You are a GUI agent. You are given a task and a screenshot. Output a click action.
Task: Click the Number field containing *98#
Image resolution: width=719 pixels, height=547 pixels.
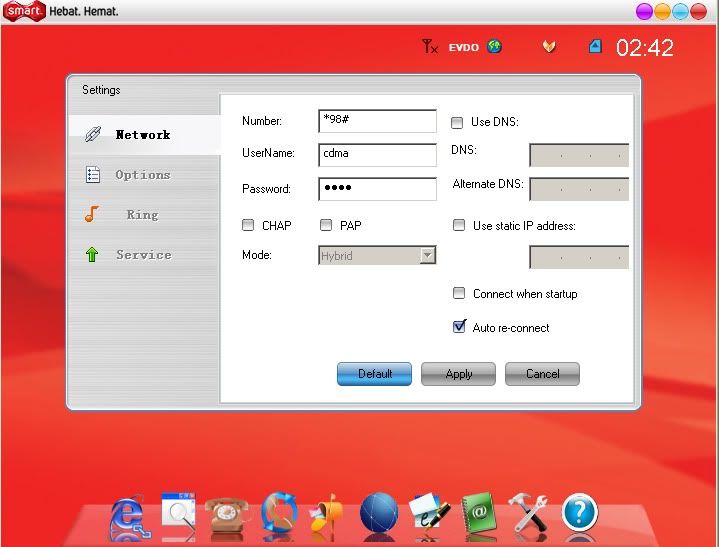tap(377, 121)
